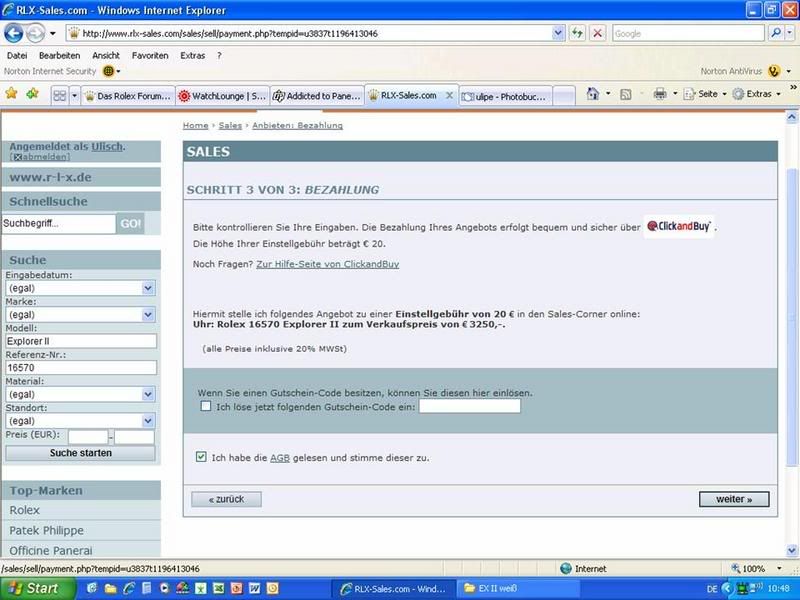Open the Favoriten menu

150,56
